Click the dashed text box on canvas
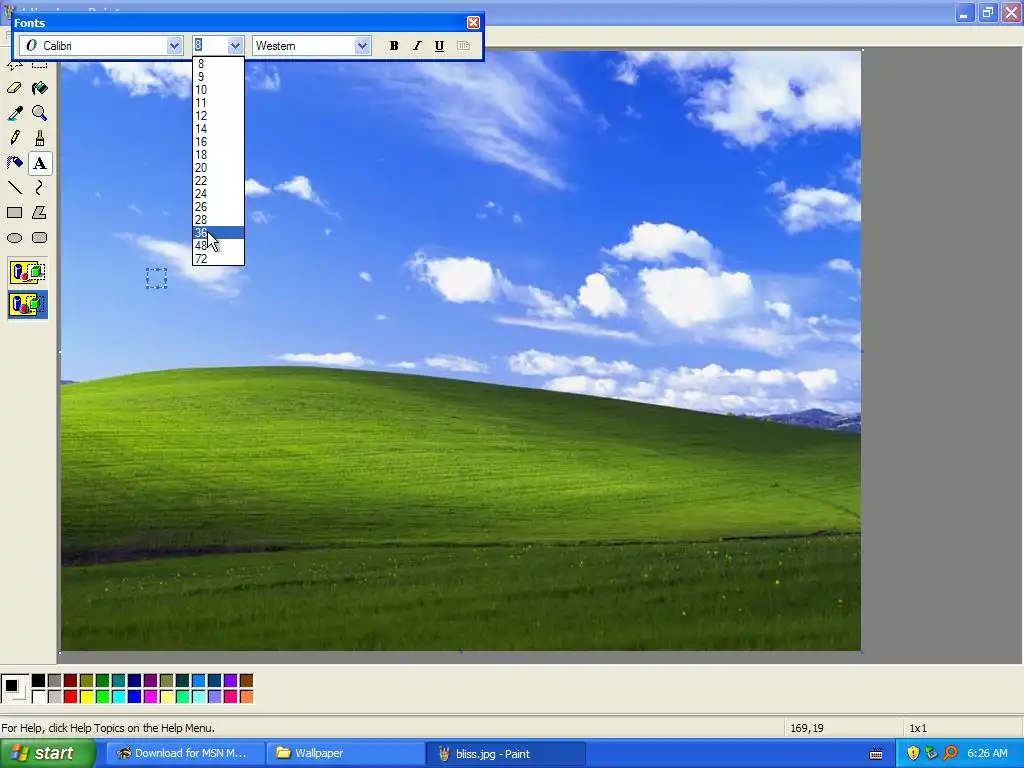This screenshot has height=768, width=1024. 156,278
